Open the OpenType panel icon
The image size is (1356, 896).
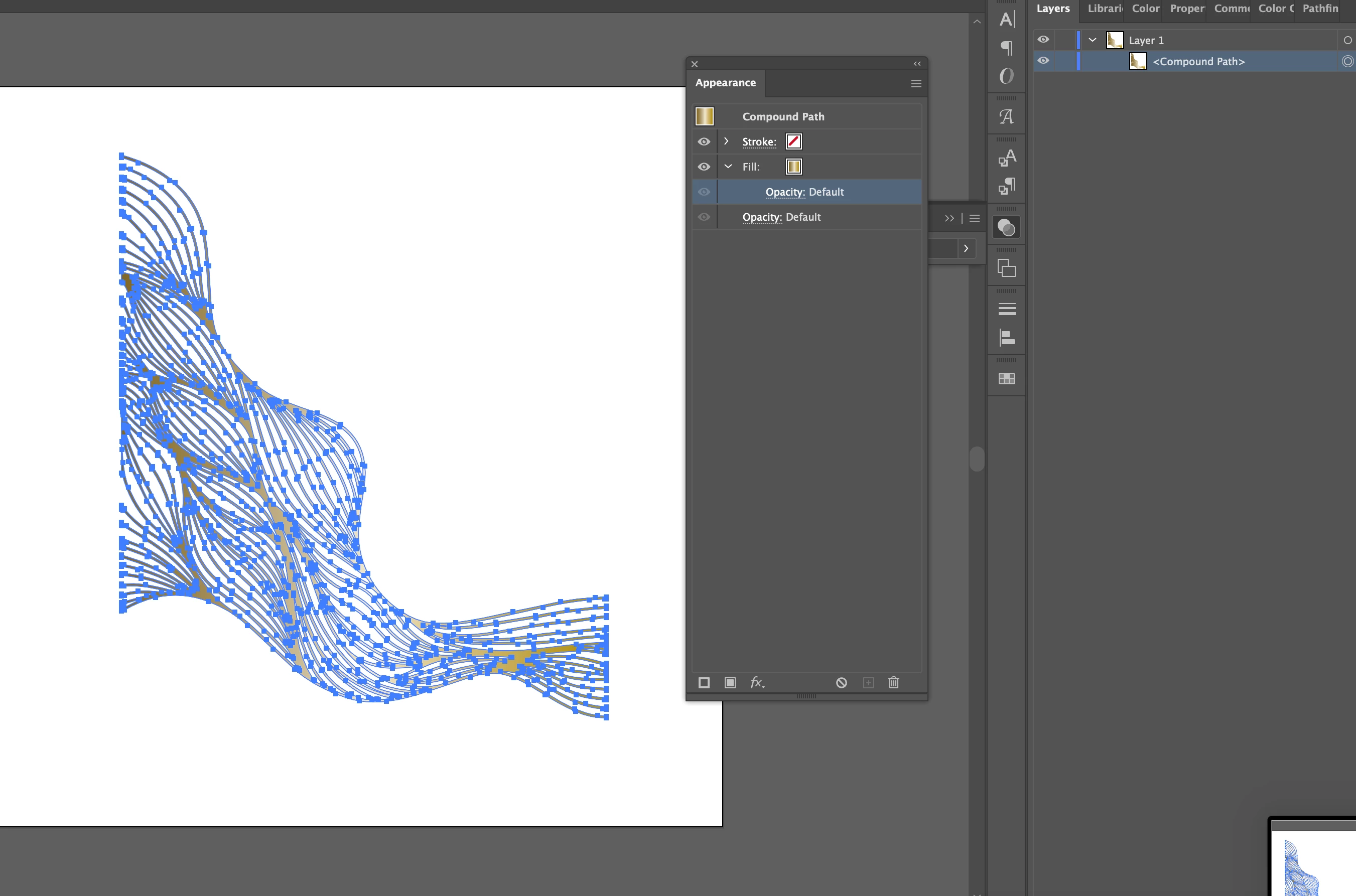[1007, 76]
